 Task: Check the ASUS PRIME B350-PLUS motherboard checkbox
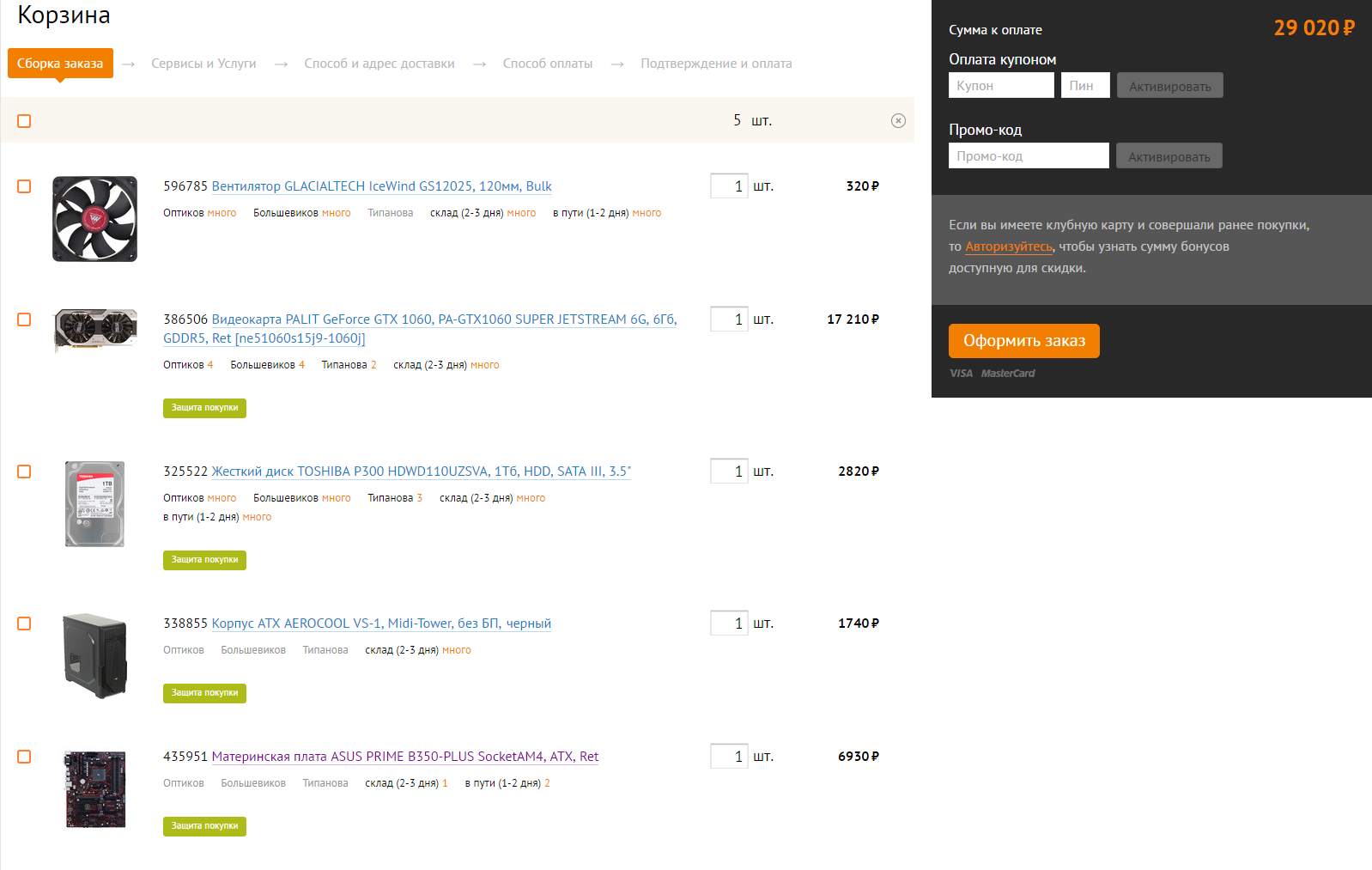click(x=24, y=757)
